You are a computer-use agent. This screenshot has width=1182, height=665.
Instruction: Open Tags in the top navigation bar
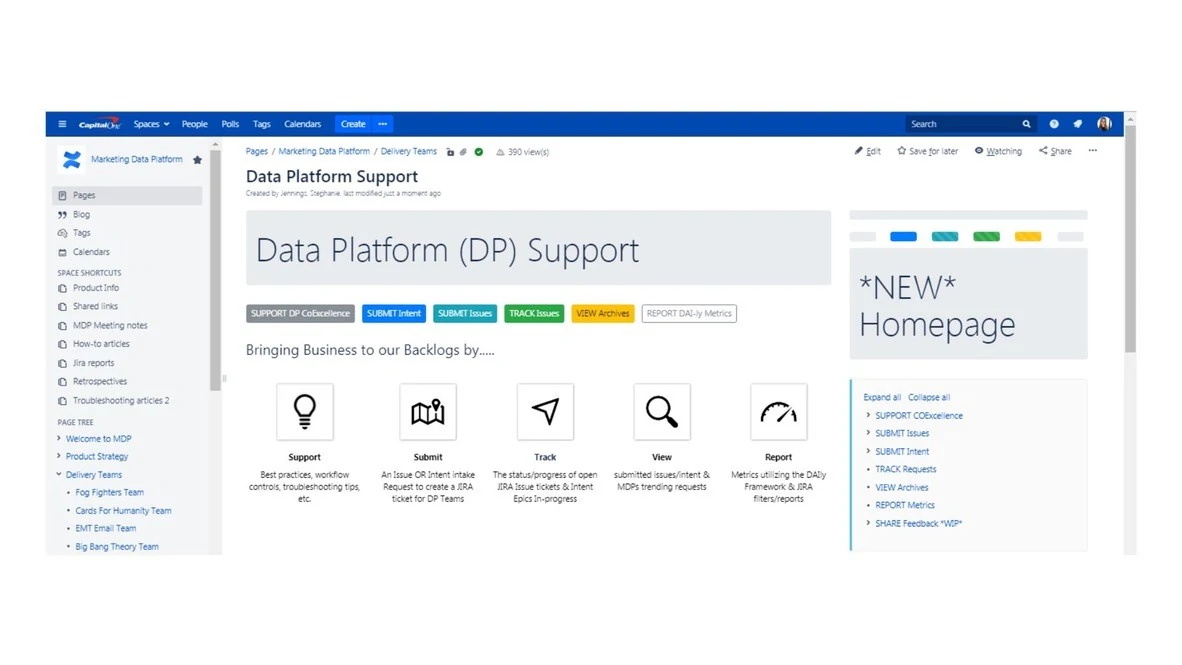pos(262,124)
